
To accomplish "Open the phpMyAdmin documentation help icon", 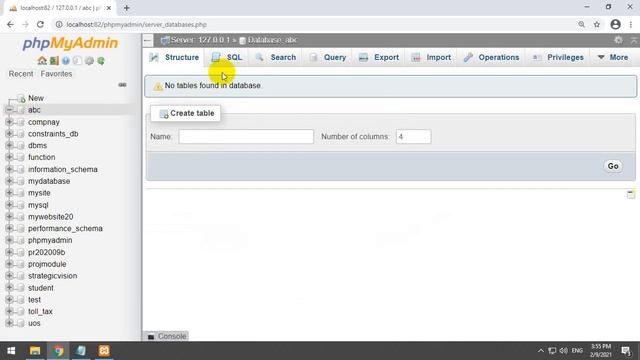I will pos(66,61).
